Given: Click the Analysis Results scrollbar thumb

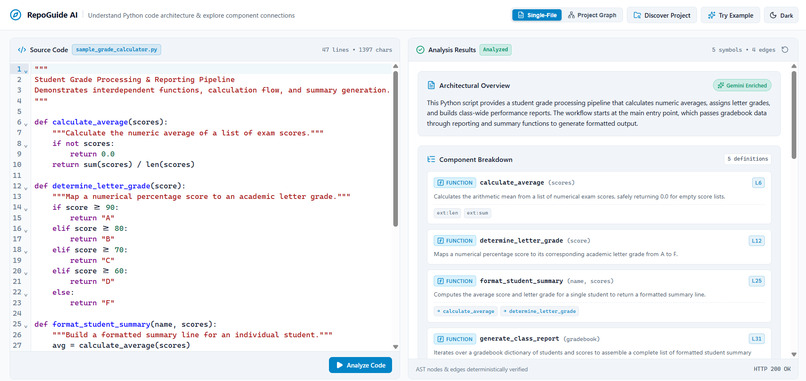Looking at the screenshot, I should pyautogui.click(x=794, y=114).
